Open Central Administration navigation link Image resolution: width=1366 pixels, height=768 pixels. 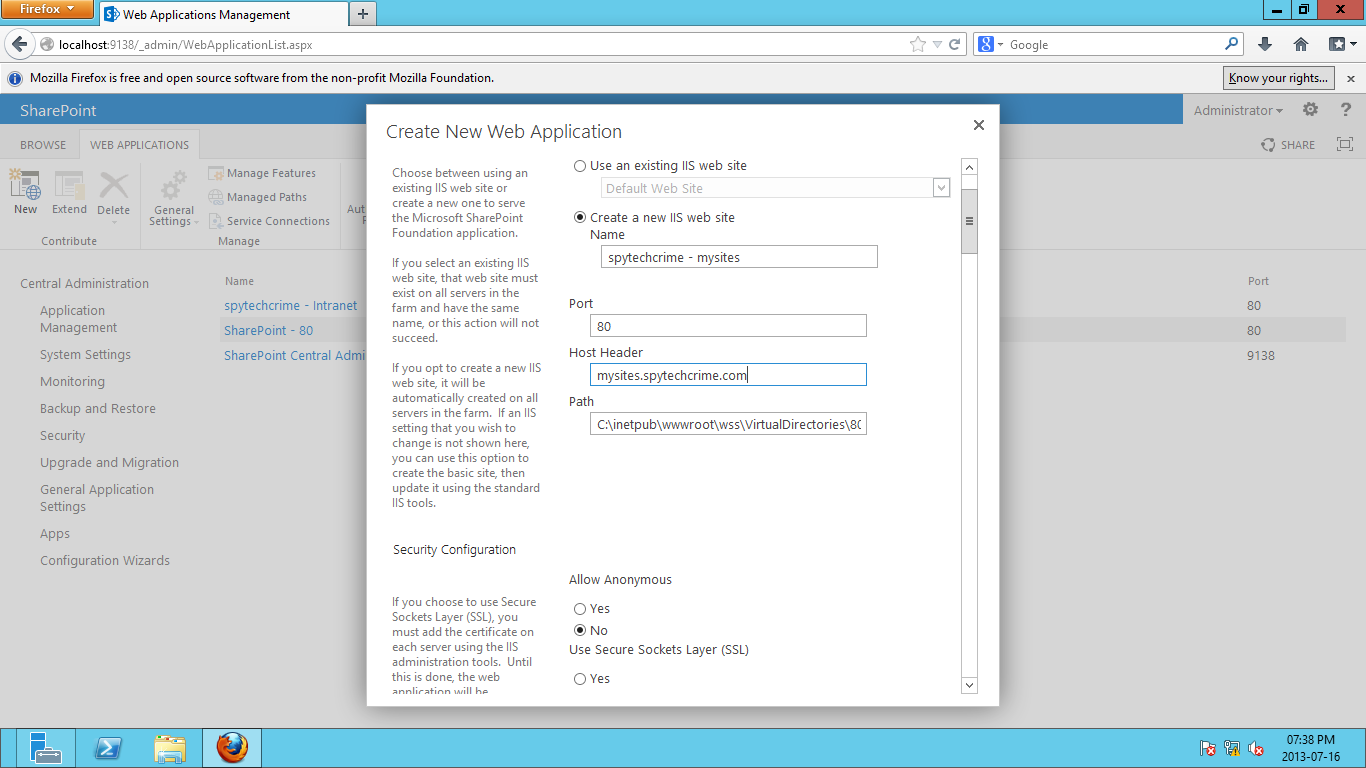(x=84, y=284)
